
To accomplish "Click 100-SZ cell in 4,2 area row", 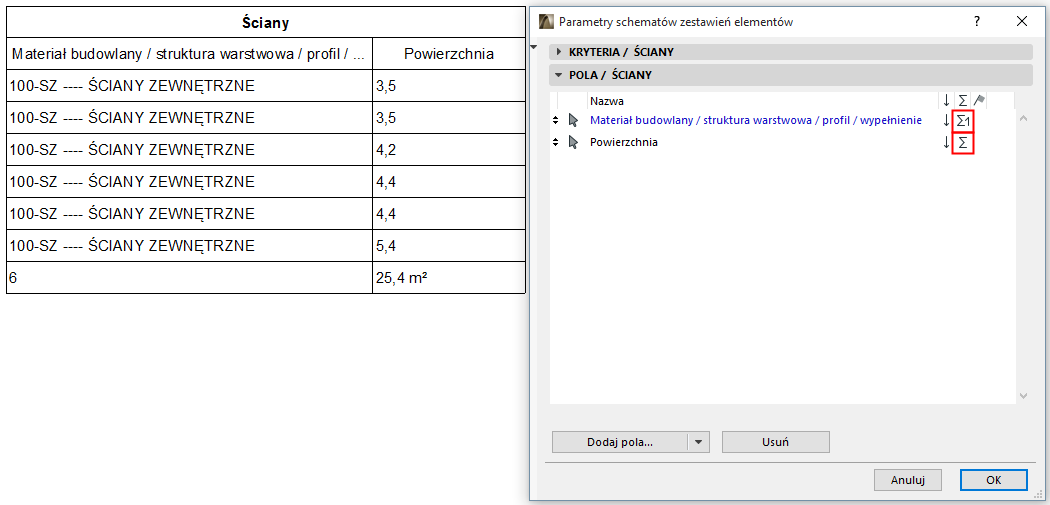I will point(190,150).
